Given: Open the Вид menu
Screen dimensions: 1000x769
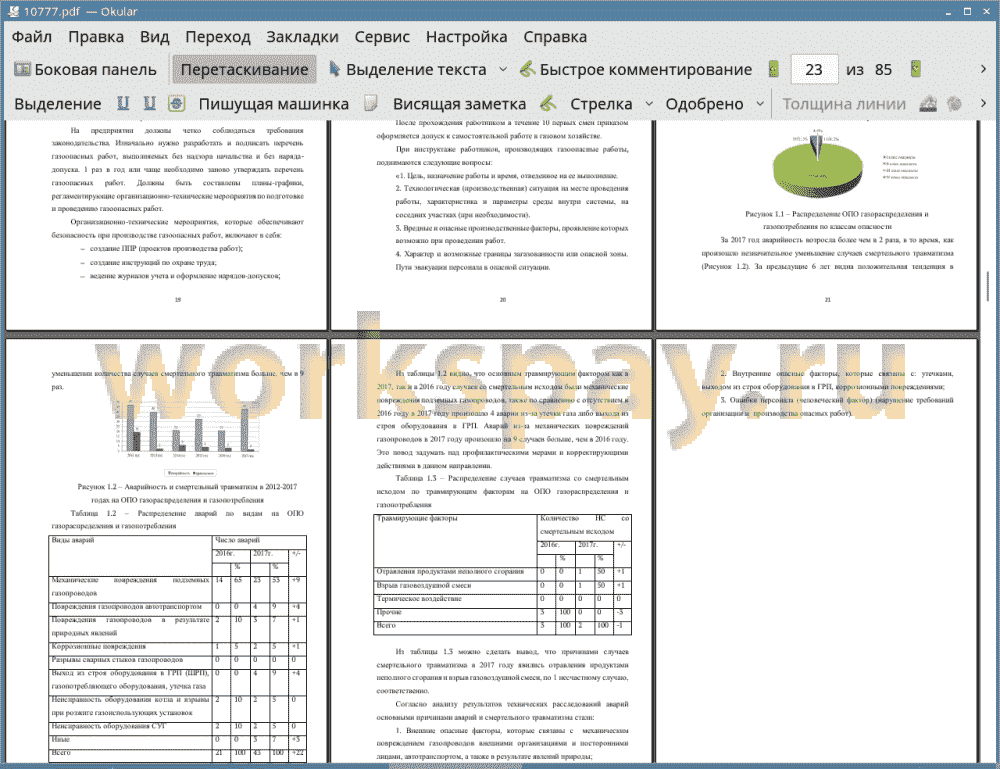Looking at the screenshot, I should pos(154,37).
